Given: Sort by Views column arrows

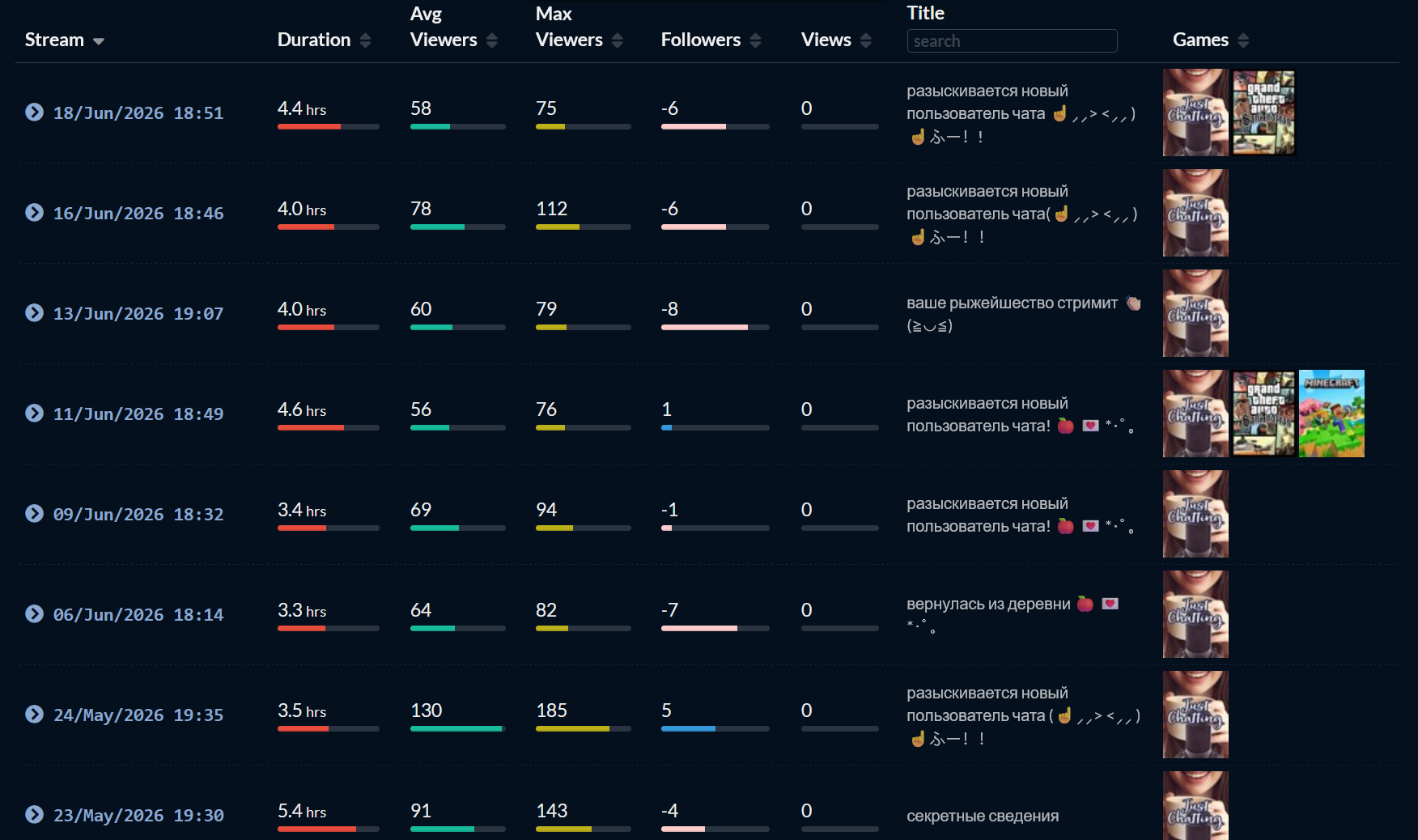Looking at the screenshot, I should pyautogui.click(x=866, y=40).
